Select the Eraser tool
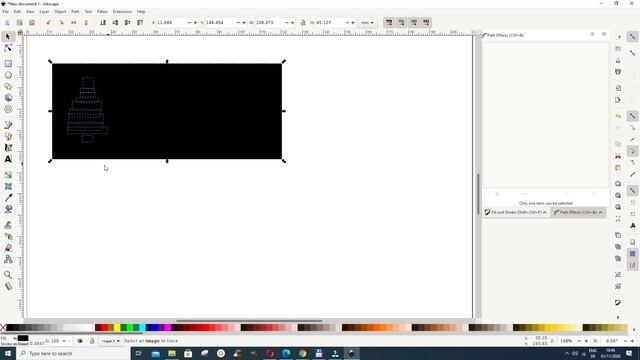 click(8, 248)
